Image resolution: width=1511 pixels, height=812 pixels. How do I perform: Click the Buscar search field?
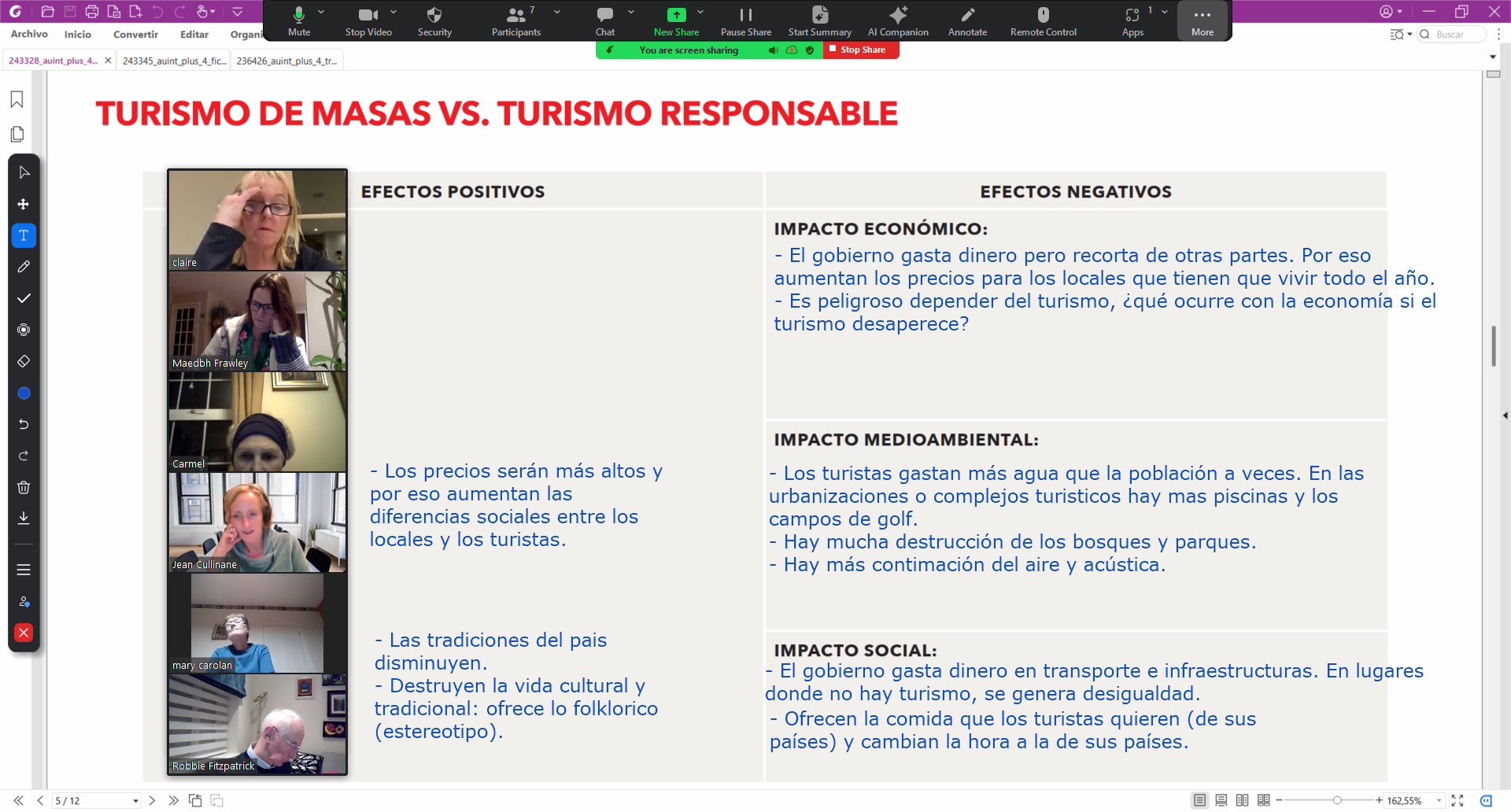click(x=1453, y=35)
